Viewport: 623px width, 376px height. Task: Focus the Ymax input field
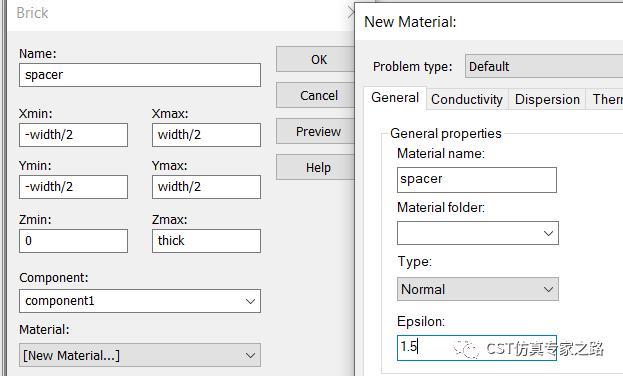click(x=206, y=187)
